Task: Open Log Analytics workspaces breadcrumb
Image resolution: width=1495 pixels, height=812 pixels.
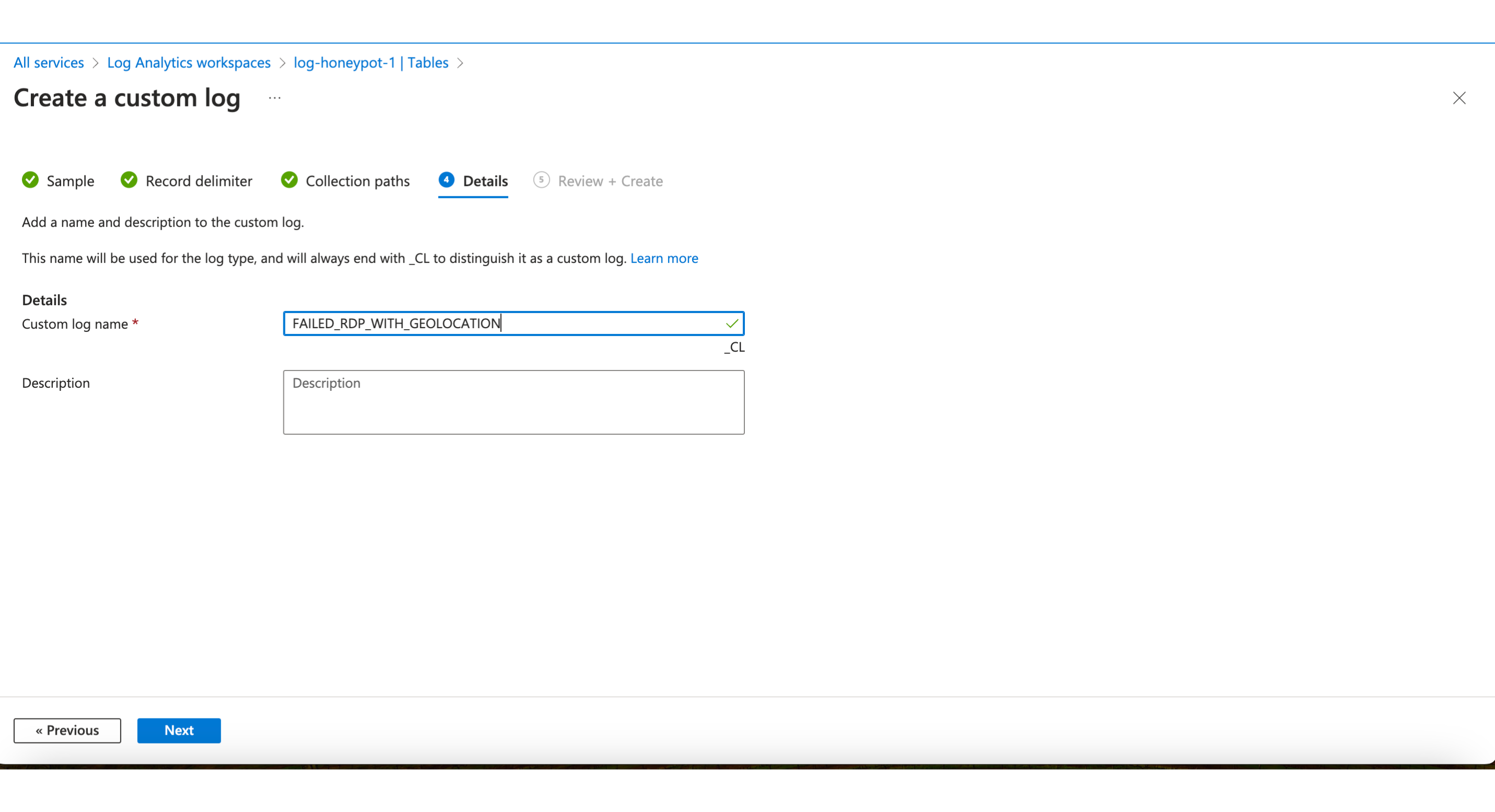Action: pos(189,63)
